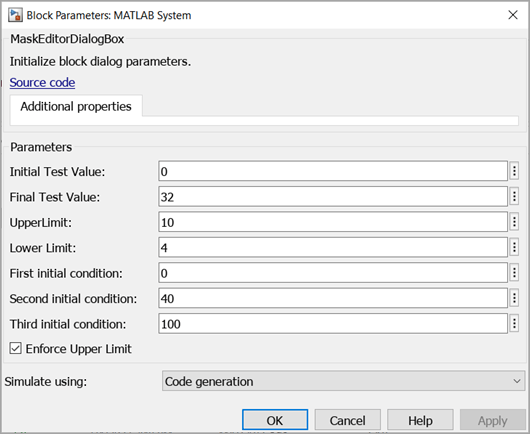Image resolution: width=530 pixels, height=434 pixels.
Task: Uncheck the Enforce Upper Limit checkbox
Action: pyautogui.click(x=16, y=348)
